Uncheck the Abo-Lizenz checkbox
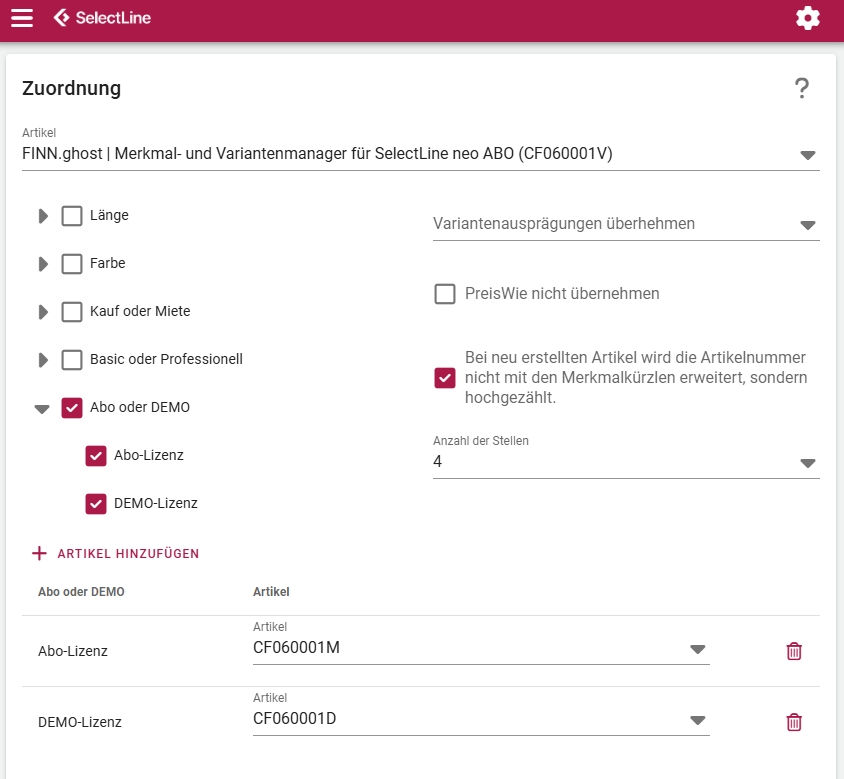Screen dimensions: 844x779 tap(96, 455)
